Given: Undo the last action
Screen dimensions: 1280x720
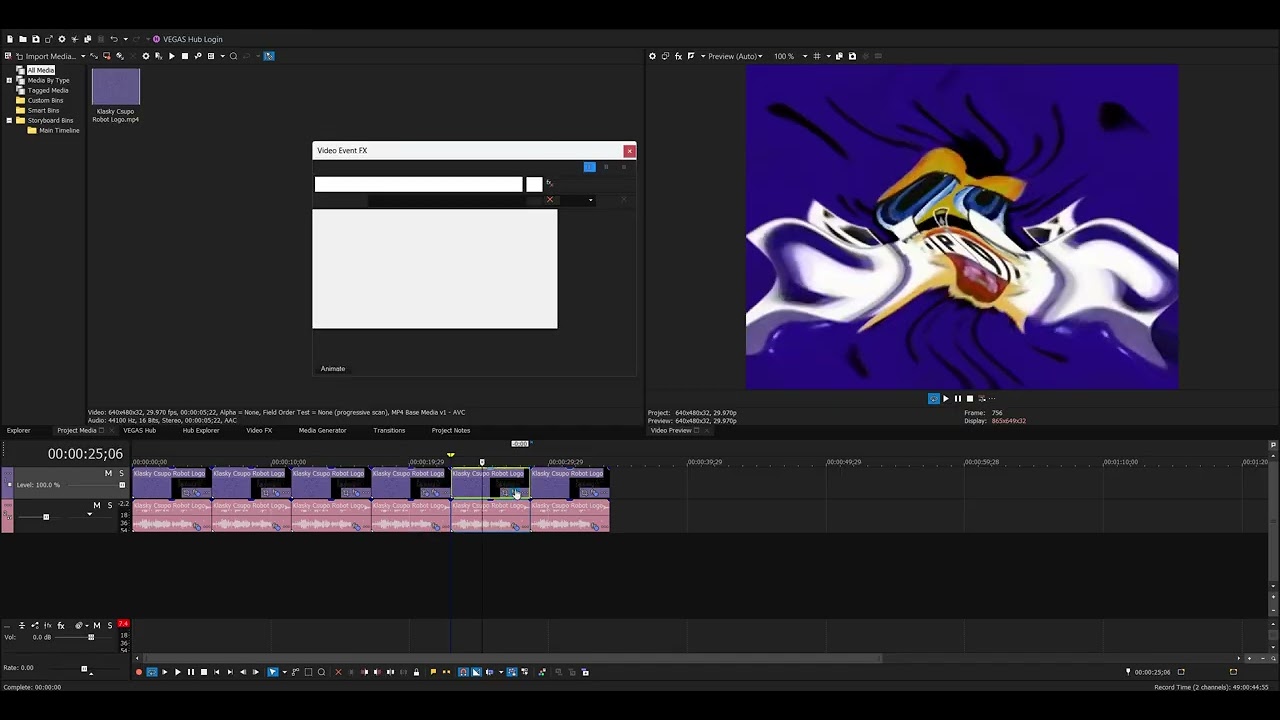Looking at the screenshot, I should (x=114, y=39).
